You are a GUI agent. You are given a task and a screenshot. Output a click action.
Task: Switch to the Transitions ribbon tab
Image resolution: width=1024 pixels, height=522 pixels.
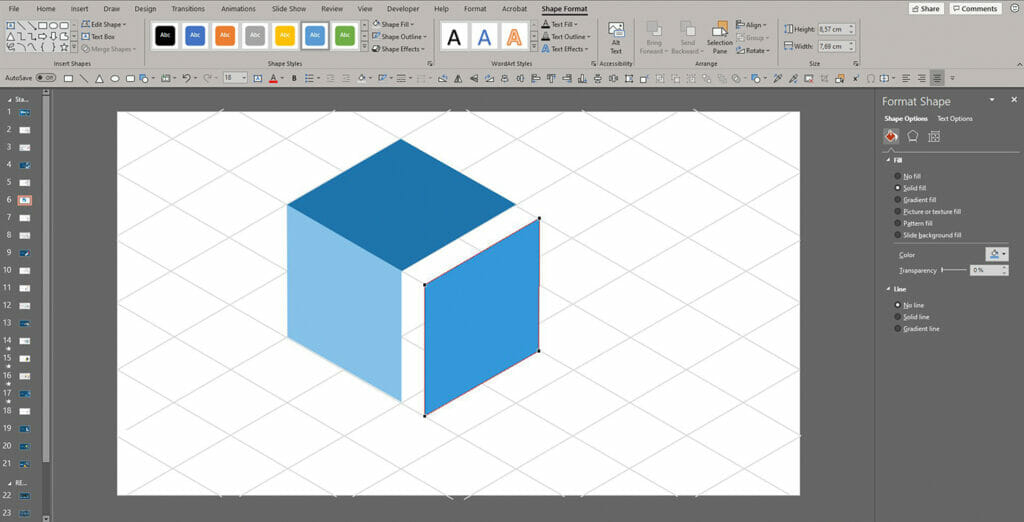click(x=187, y=9)
